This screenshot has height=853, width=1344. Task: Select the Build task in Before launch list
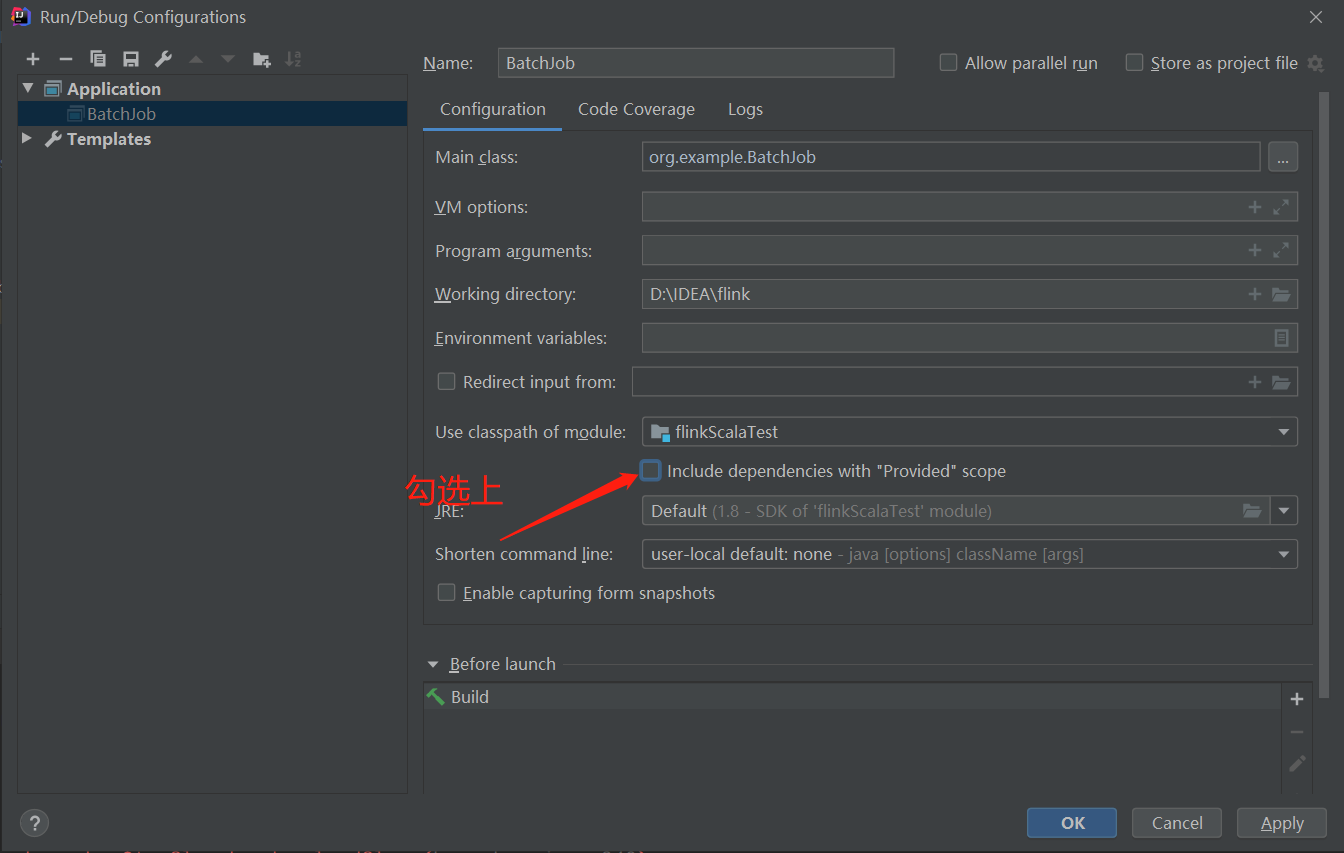coord(852,697)
